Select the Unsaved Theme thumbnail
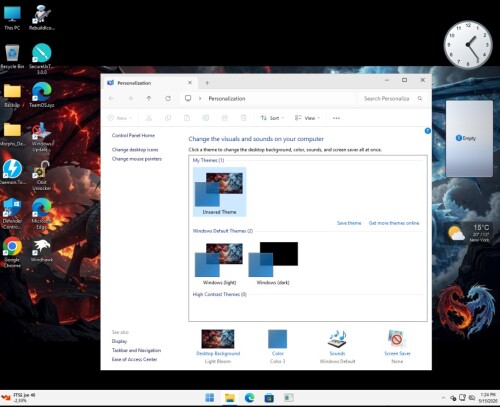The image size is (500, 407). [x=219, y=192]
